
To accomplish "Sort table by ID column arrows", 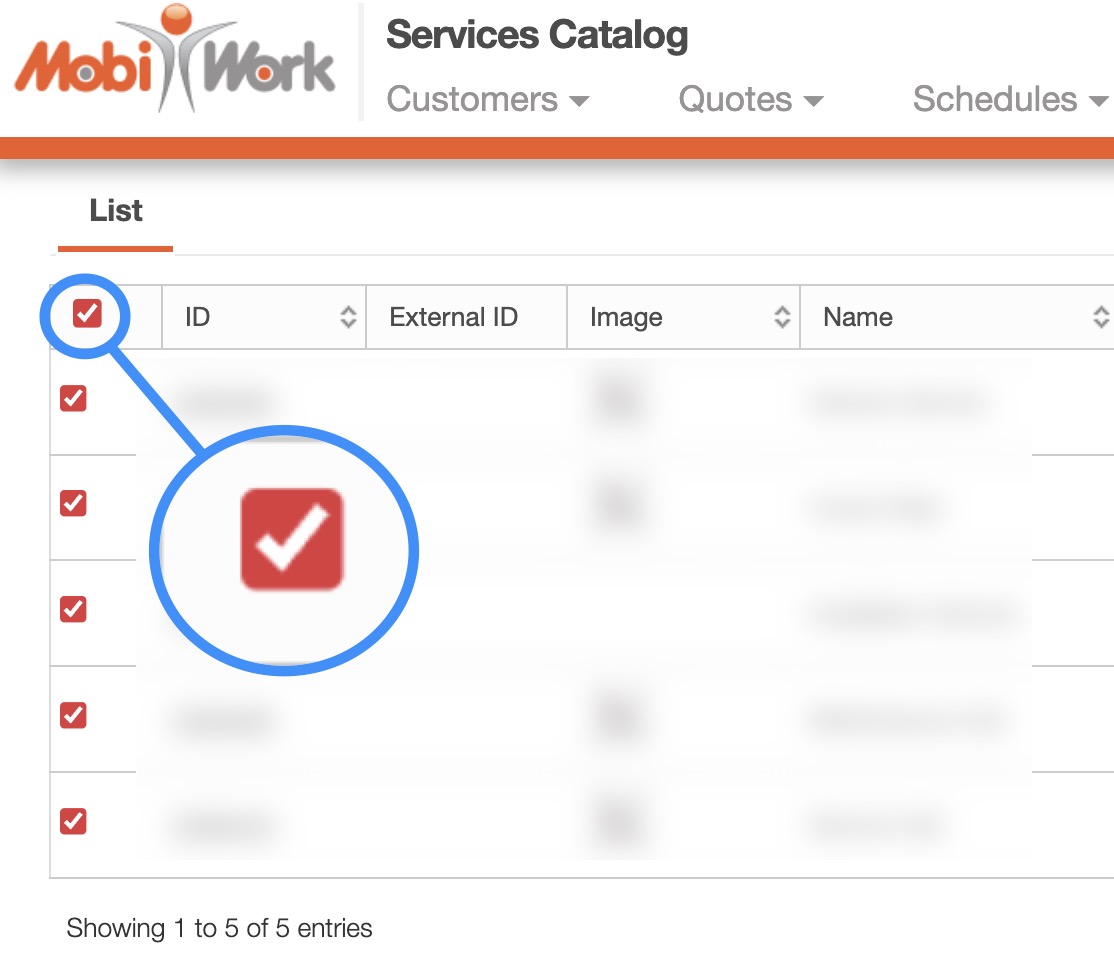I will pos(348,318).
